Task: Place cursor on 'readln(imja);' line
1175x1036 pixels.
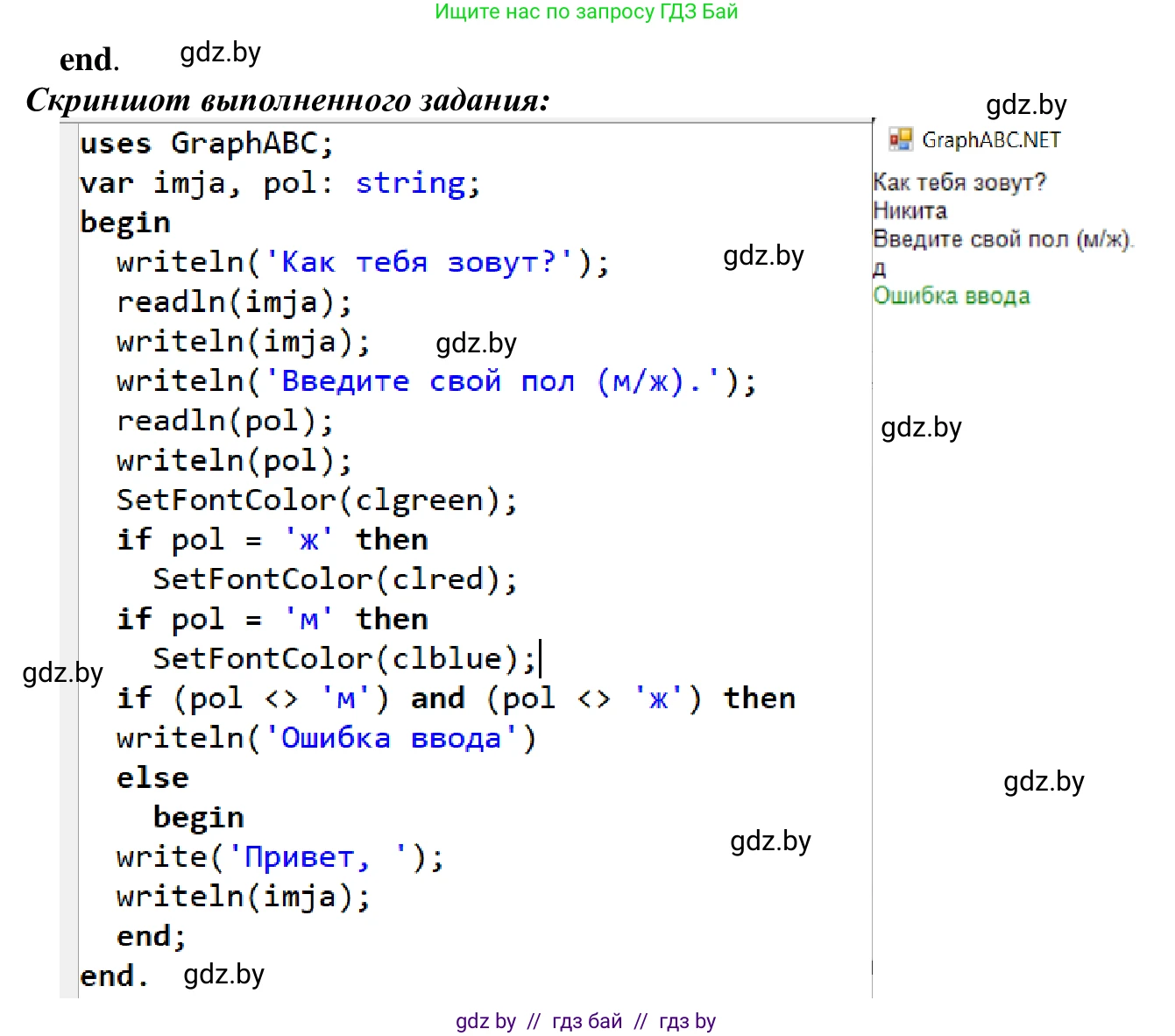Action: [234, 302]
